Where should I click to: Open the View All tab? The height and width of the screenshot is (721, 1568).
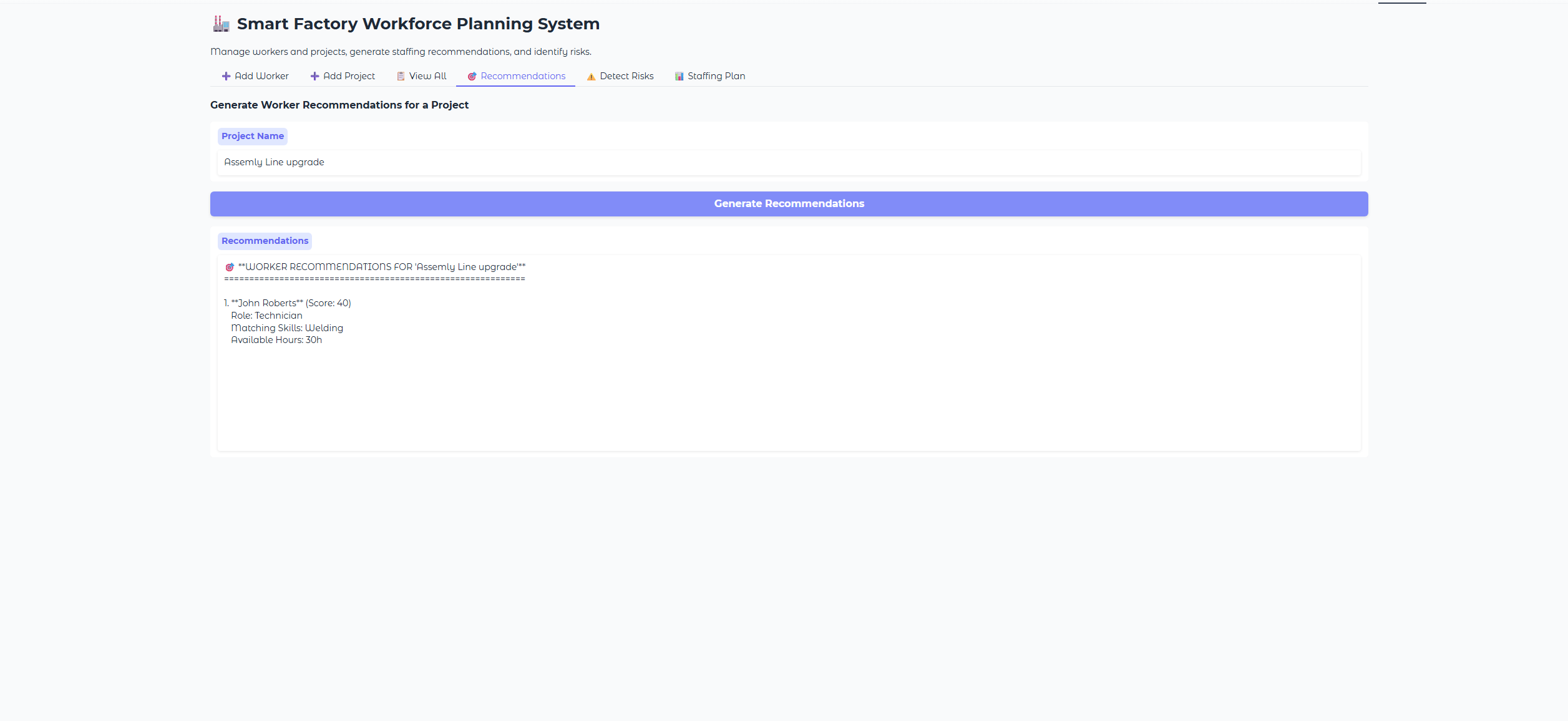pos(421,76)
